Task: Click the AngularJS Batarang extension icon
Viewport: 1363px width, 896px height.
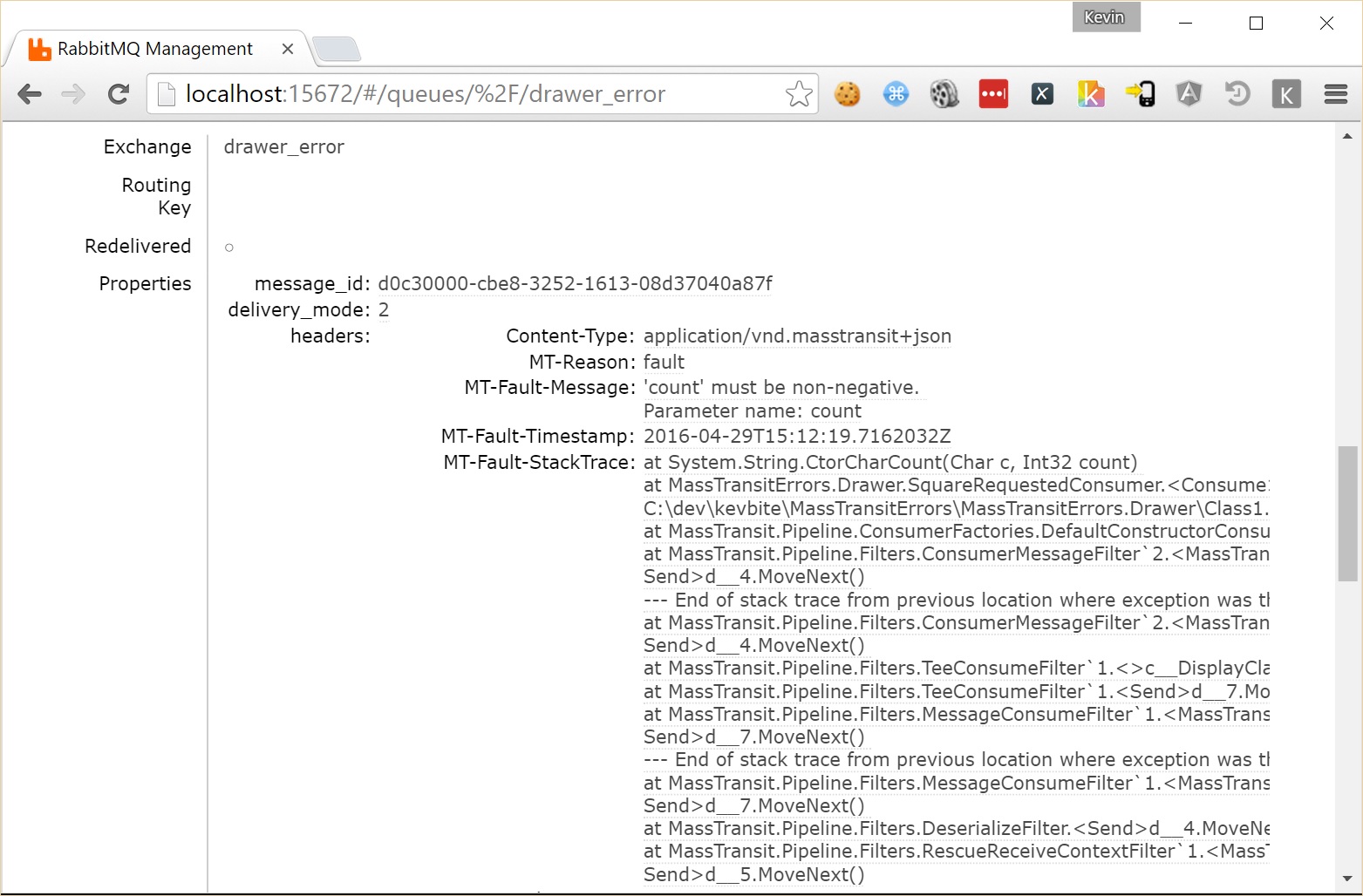Action: tap(1189, 93)
